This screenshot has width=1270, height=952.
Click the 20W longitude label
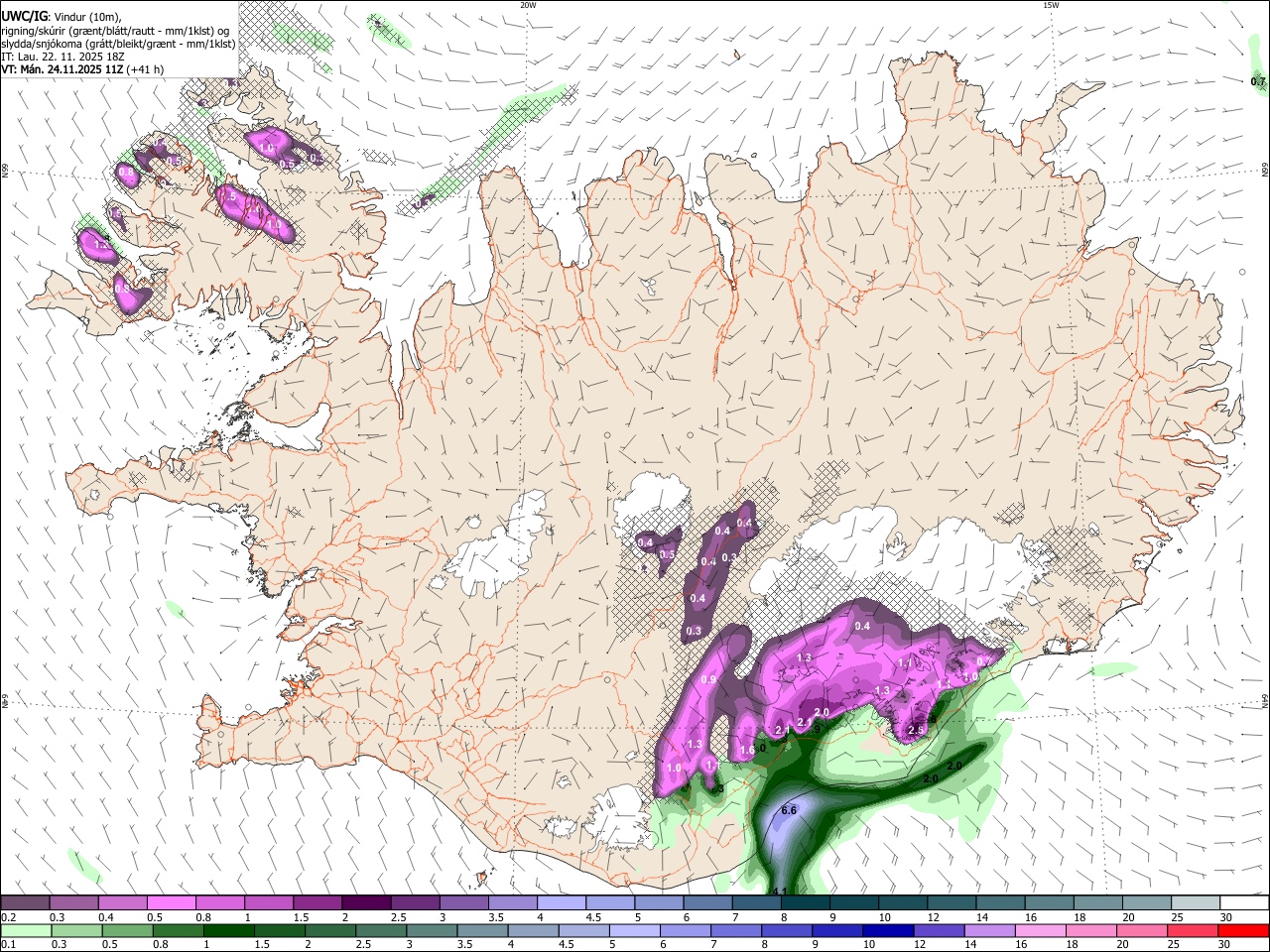[x=529, y=5]
